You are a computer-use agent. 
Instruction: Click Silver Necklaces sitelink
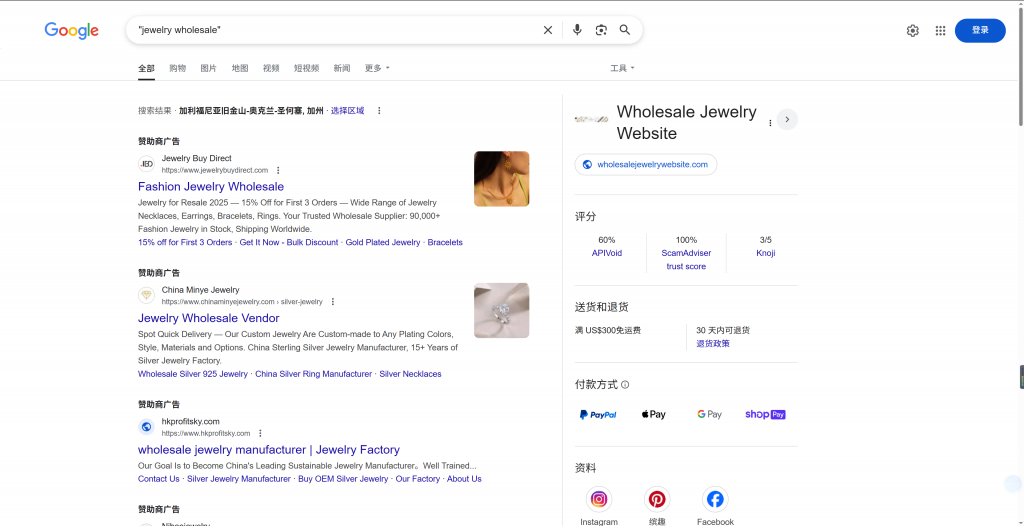click(410, 374)
